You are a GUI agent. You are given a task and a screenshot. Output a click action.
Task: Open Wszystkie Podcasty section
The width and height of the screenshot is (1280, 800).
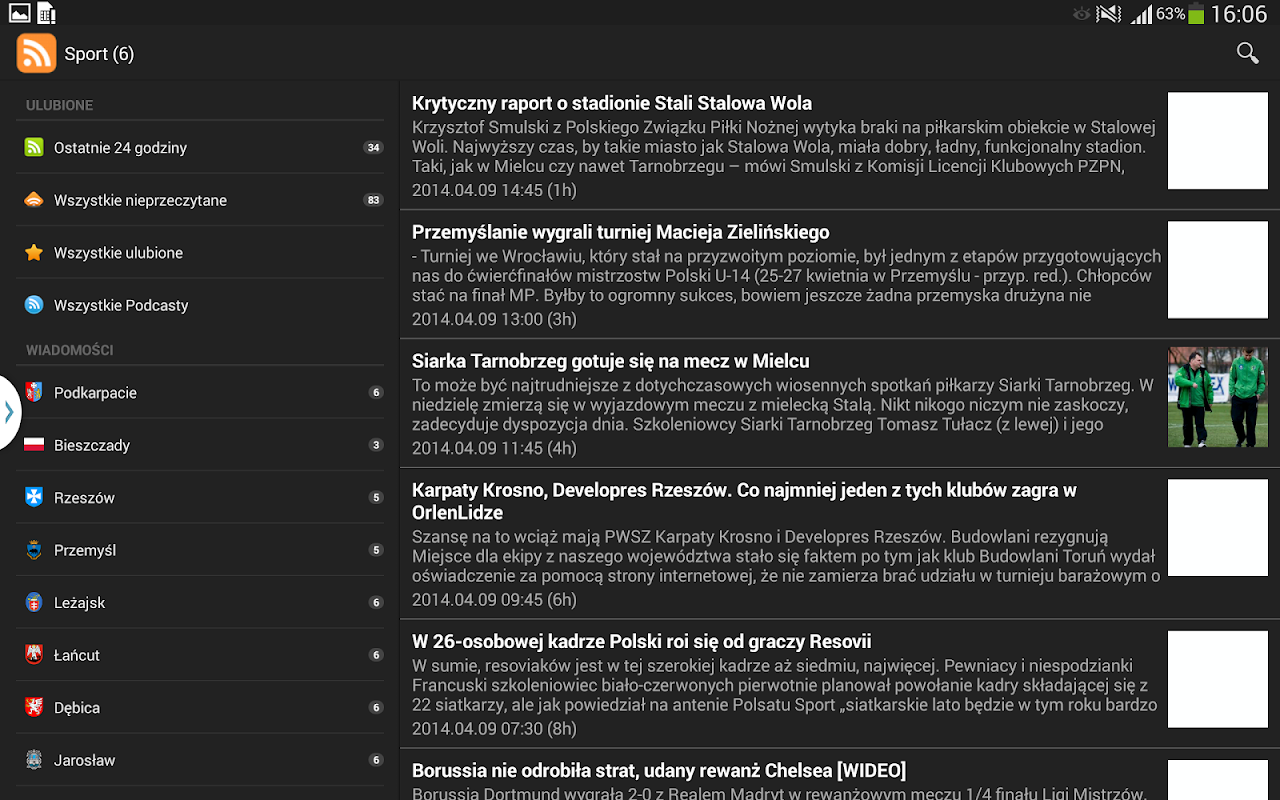(x=200, y=305)
